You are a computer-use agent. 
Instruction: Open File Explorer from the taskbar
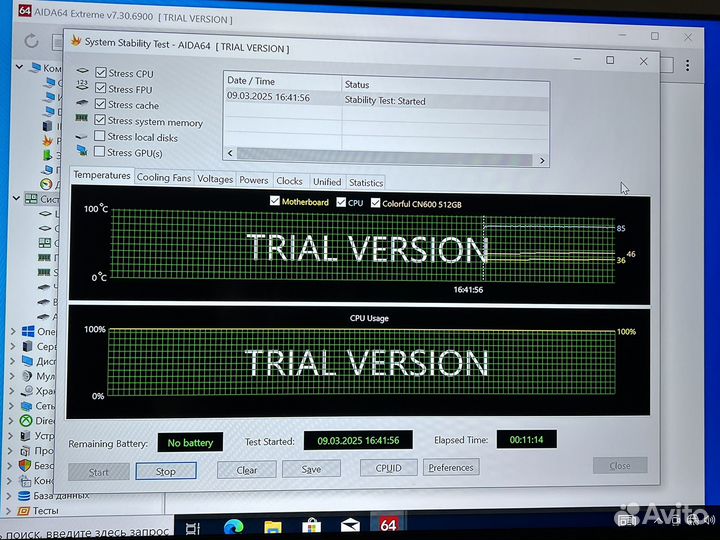point(272,526)
